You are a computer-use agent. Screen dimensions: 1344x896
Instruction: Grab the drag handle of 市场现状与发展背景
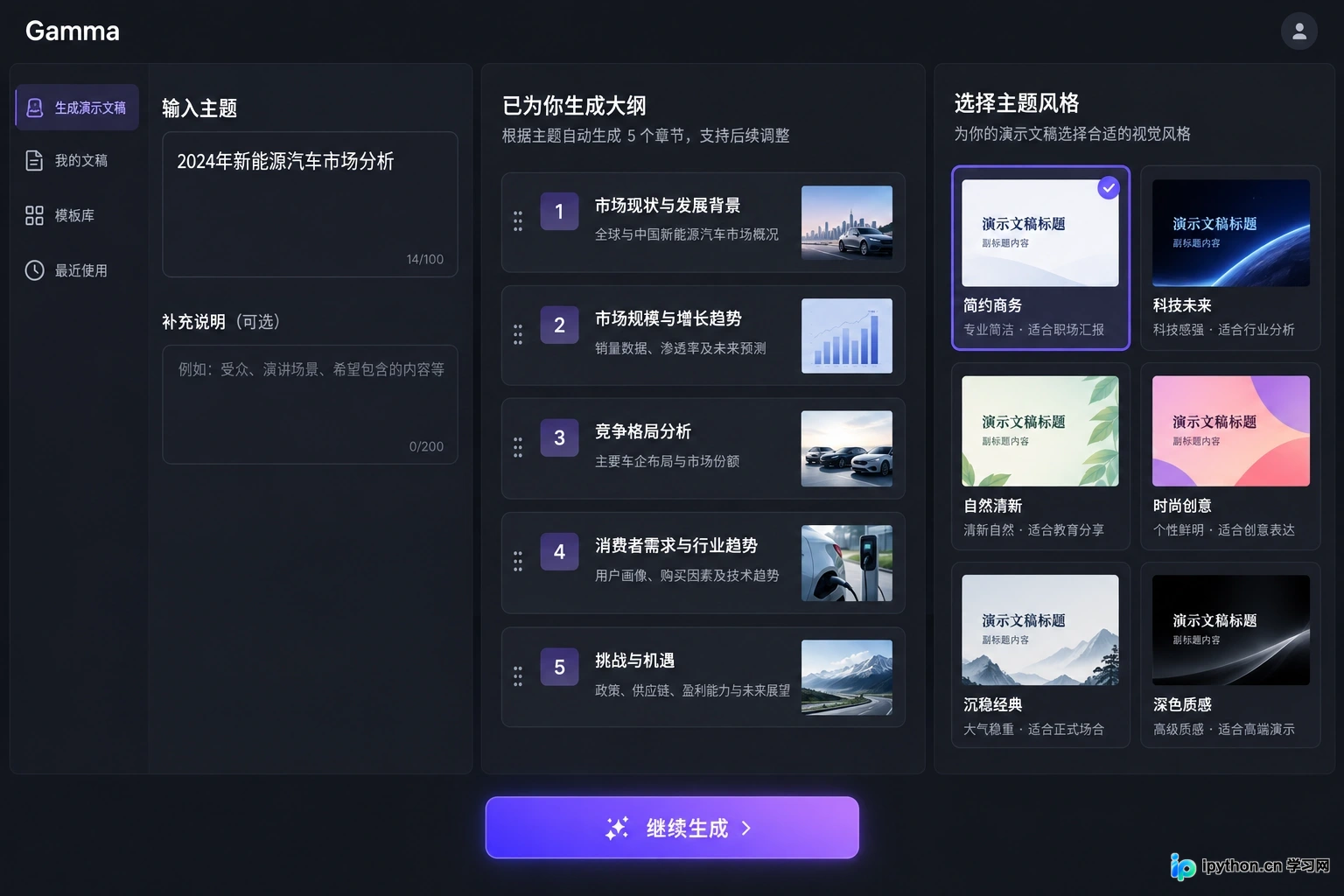coord(518,221)
